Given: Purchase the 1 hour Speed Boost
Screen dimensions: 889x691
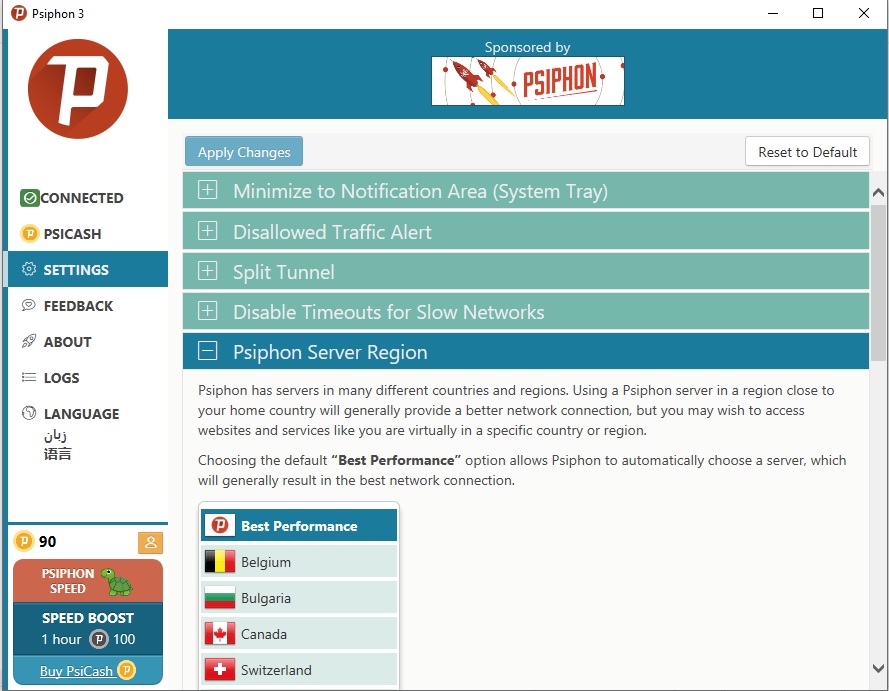Looking at the screenshot, I should pos(88,629).
